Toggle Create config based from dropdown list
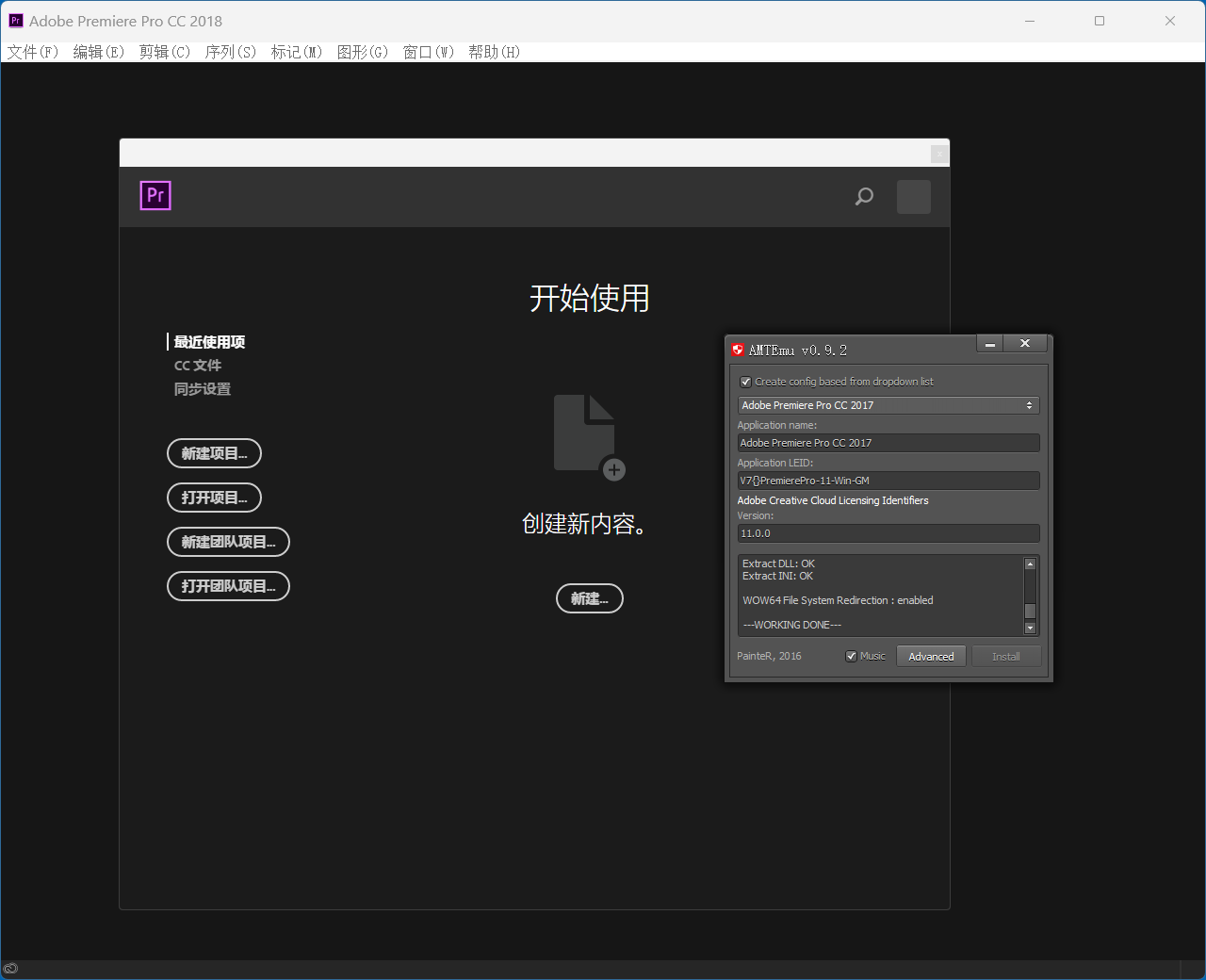Image resolution: width=1206 pixels, height=980 pixels. coord(746,382)
